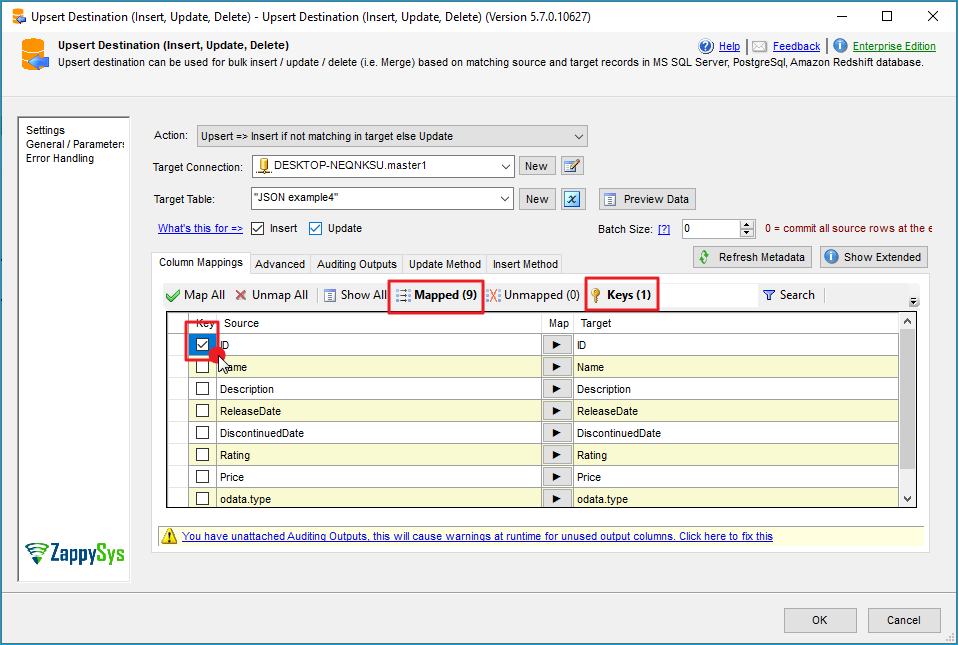This screenshot has width=958, height=645.
Task: Toggle the Update checkbox
Action: 315,228
